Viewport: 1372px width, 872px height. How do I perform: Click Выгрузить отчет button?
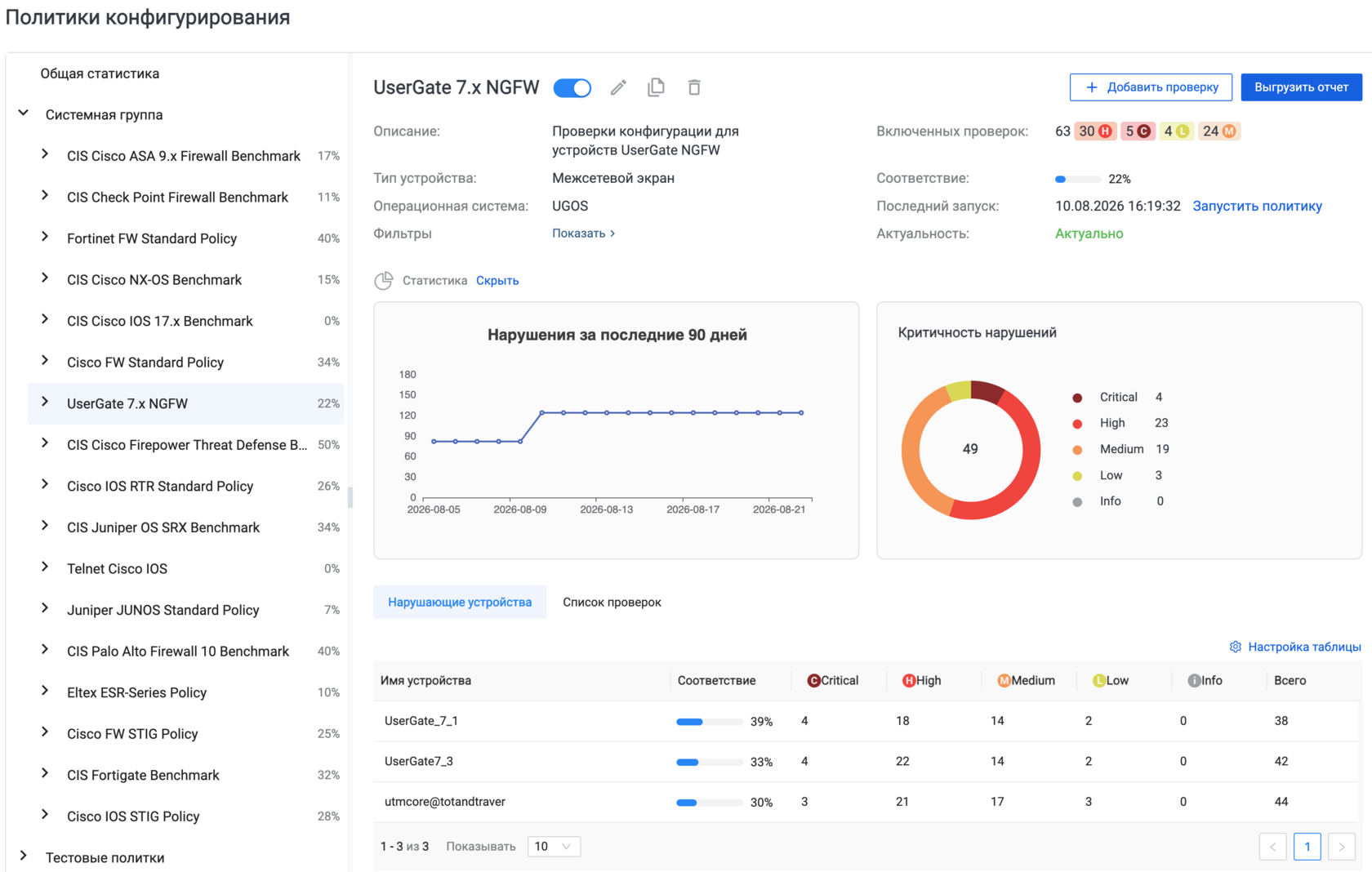tap(1301, 87)
